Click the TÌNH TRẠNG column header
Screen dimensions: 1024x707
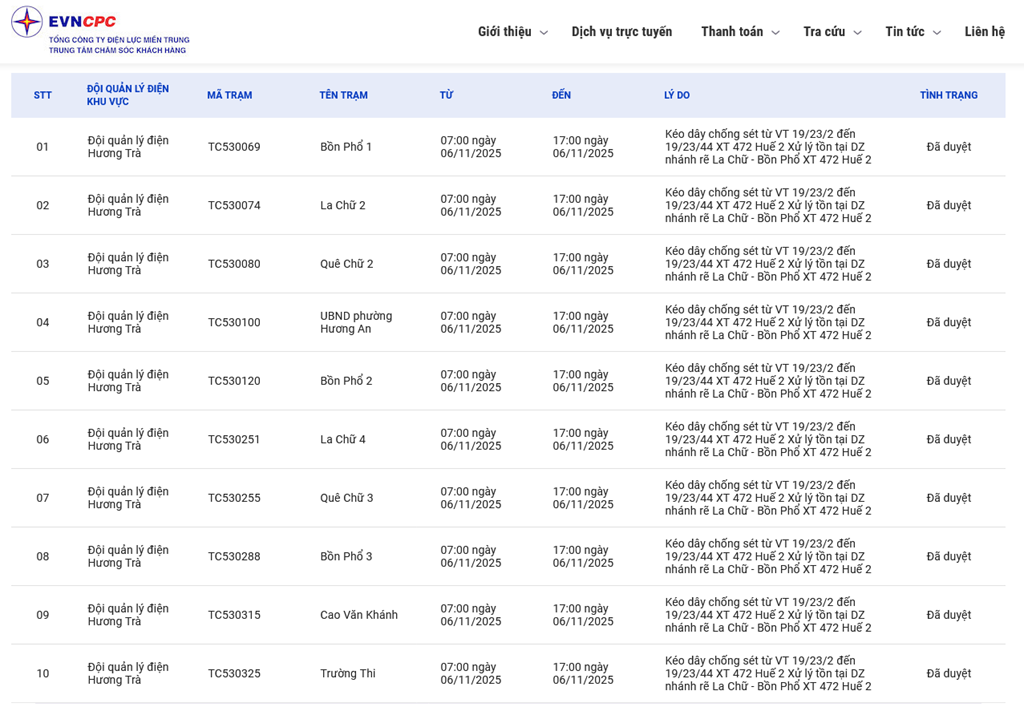[948, 95]
